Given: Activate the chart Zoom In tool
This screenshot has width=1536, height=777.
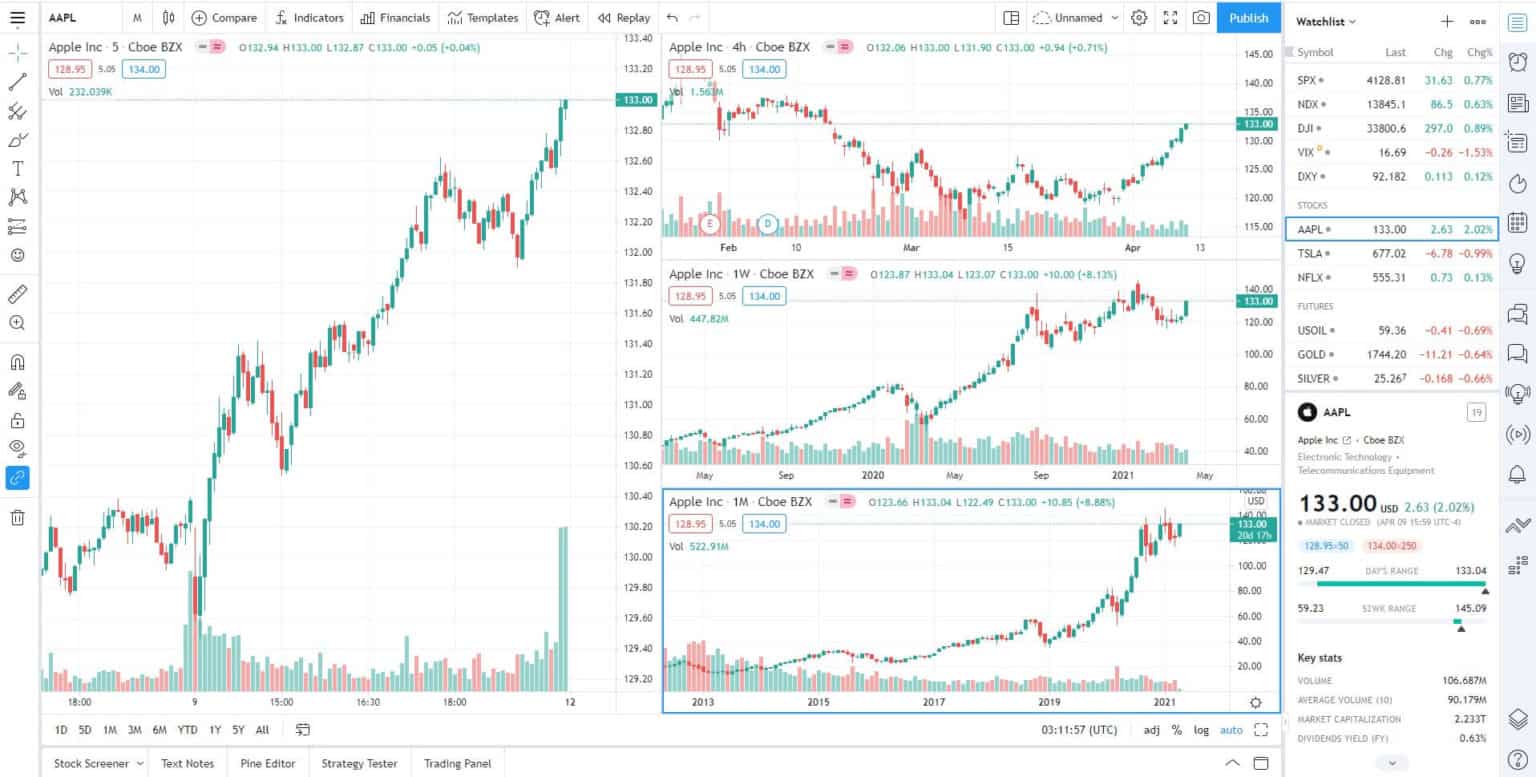Looking at the screenshot, I should (x=17, y=322).
